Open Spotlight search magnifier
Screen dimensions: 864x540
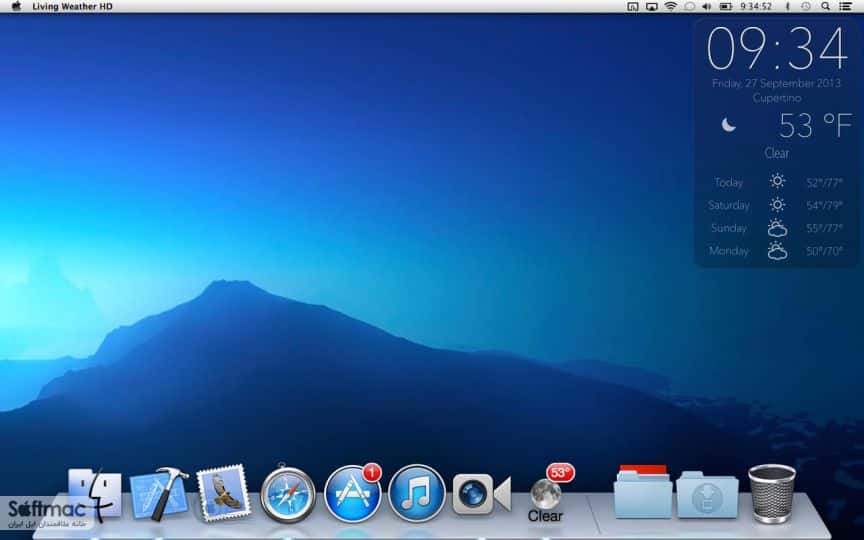(x=825, y=6)
